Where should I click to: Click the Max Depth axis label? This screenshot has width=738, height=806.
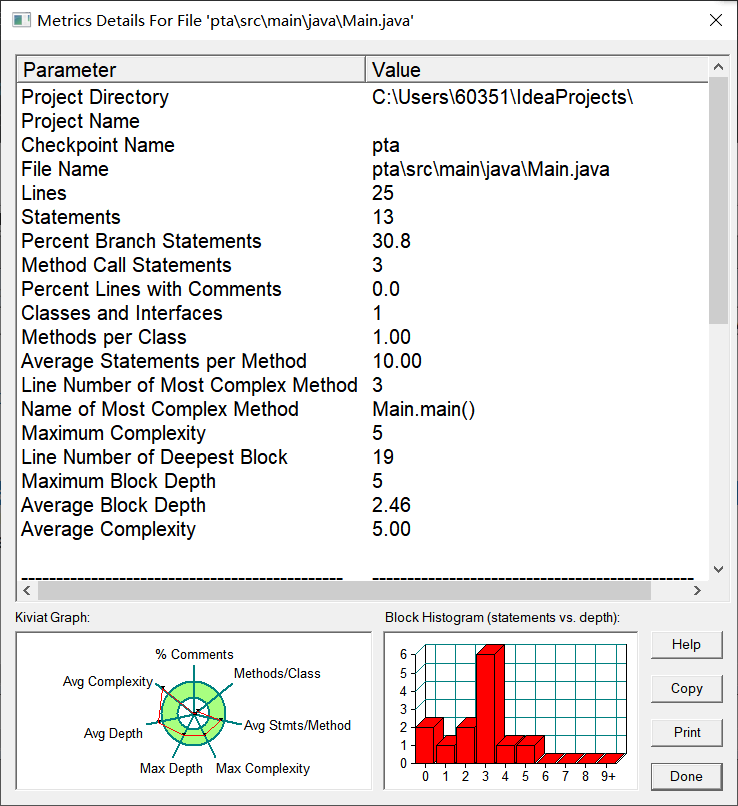click(171, 768)
